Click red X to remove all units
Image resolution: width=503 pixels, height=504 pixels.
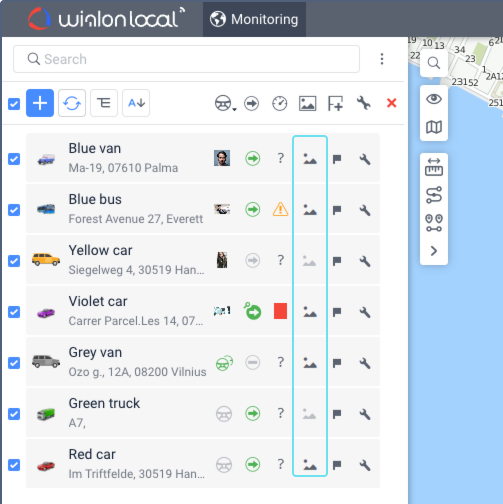tap(392, 103)
